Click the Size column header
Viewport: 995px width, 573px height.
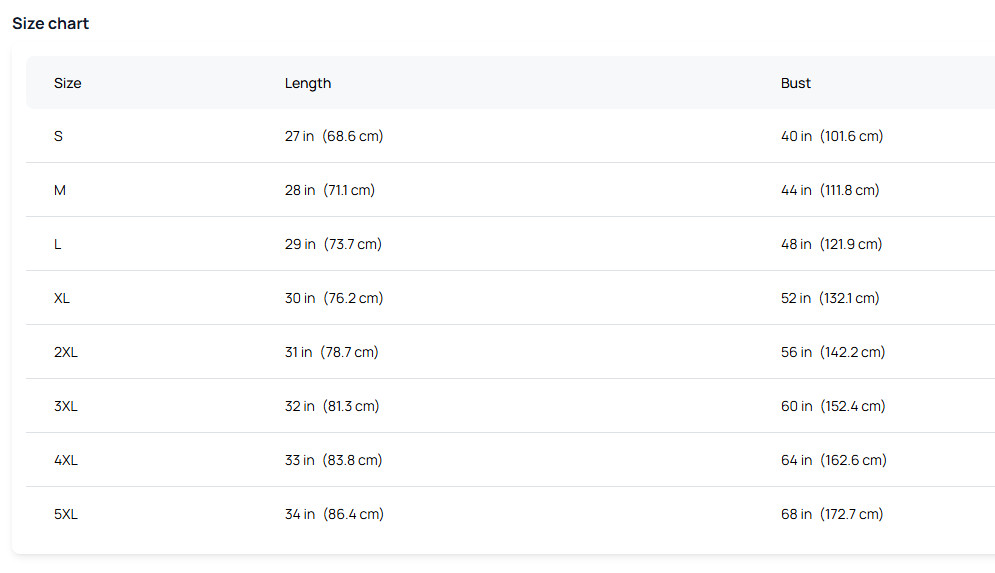(x=68, y=83)
